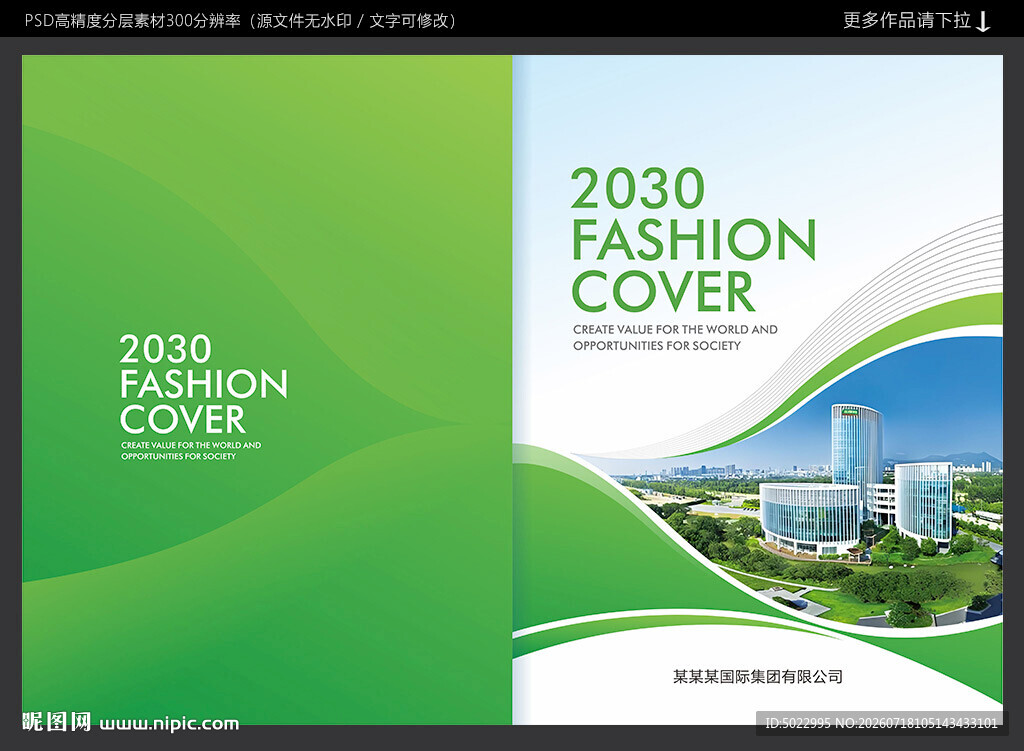The image size is (1024, 751).
Task: Click the 更多作品请下拉 text
Action: point(906,20)
